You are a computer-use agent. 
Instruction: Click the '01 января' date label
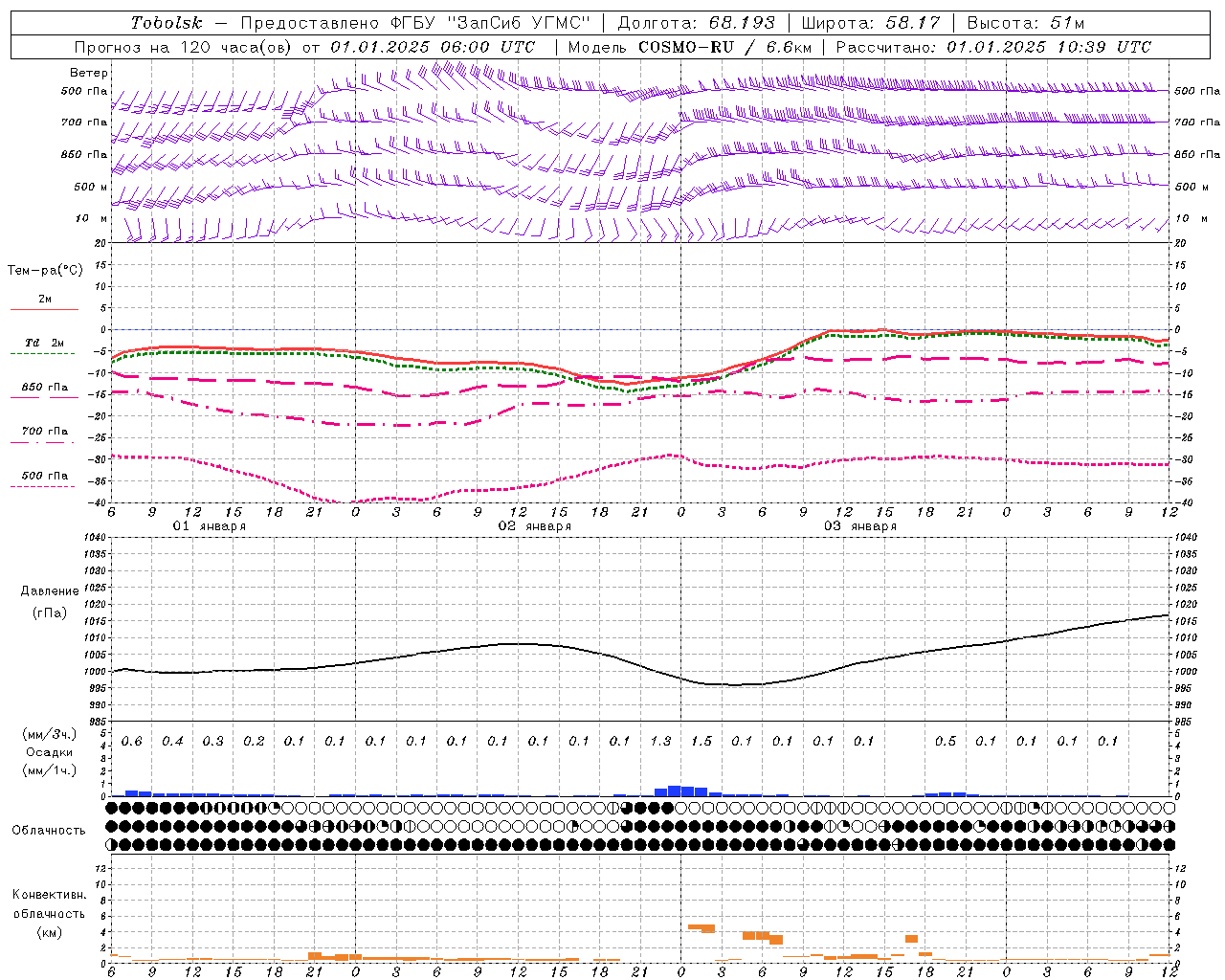point(210,526)
